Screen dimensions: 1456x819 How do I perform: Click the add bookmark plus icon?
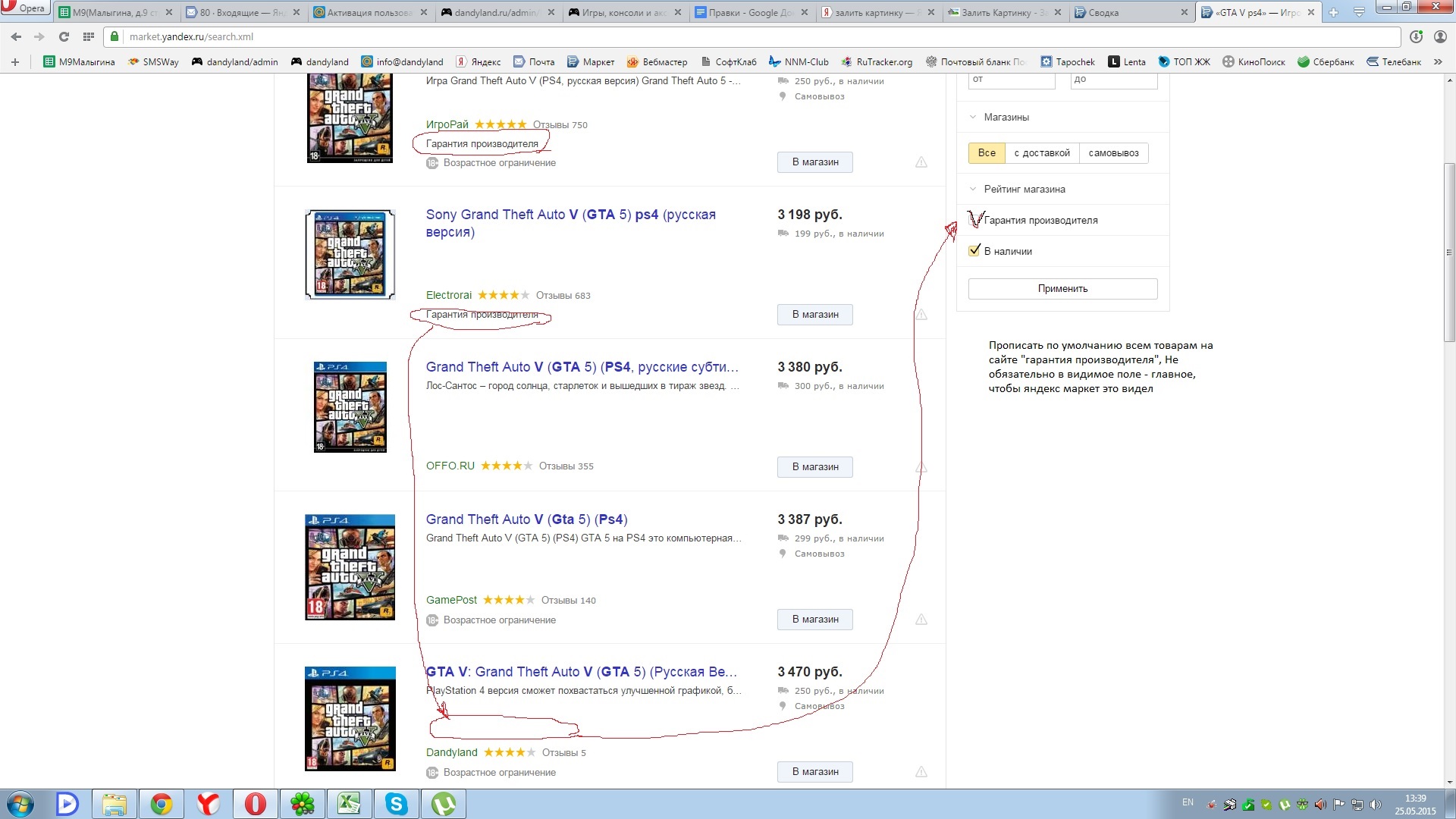tap(15, 62)
